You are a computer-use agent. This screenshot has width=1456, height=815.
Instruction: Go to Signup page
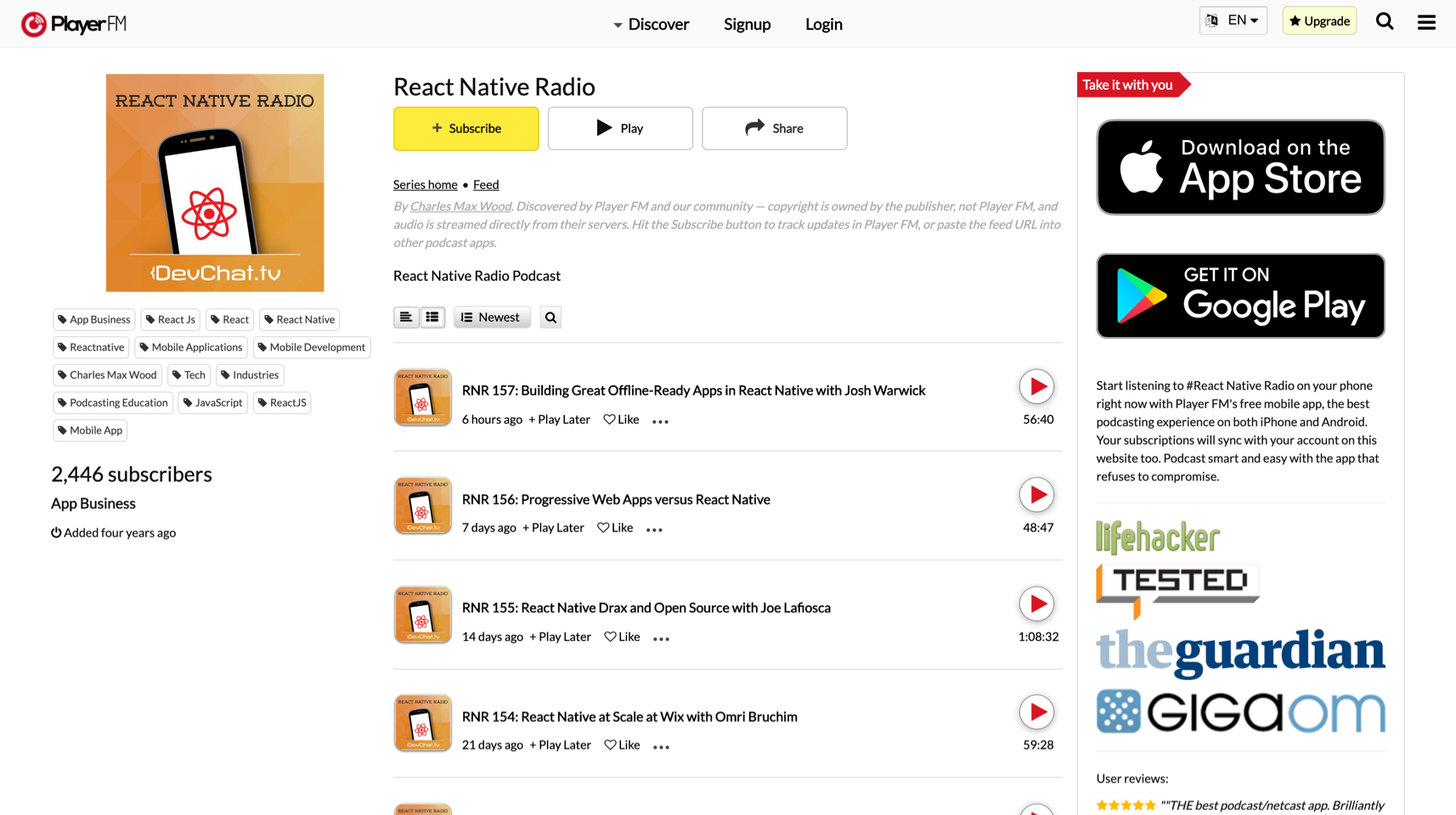[x=748, y=24]
